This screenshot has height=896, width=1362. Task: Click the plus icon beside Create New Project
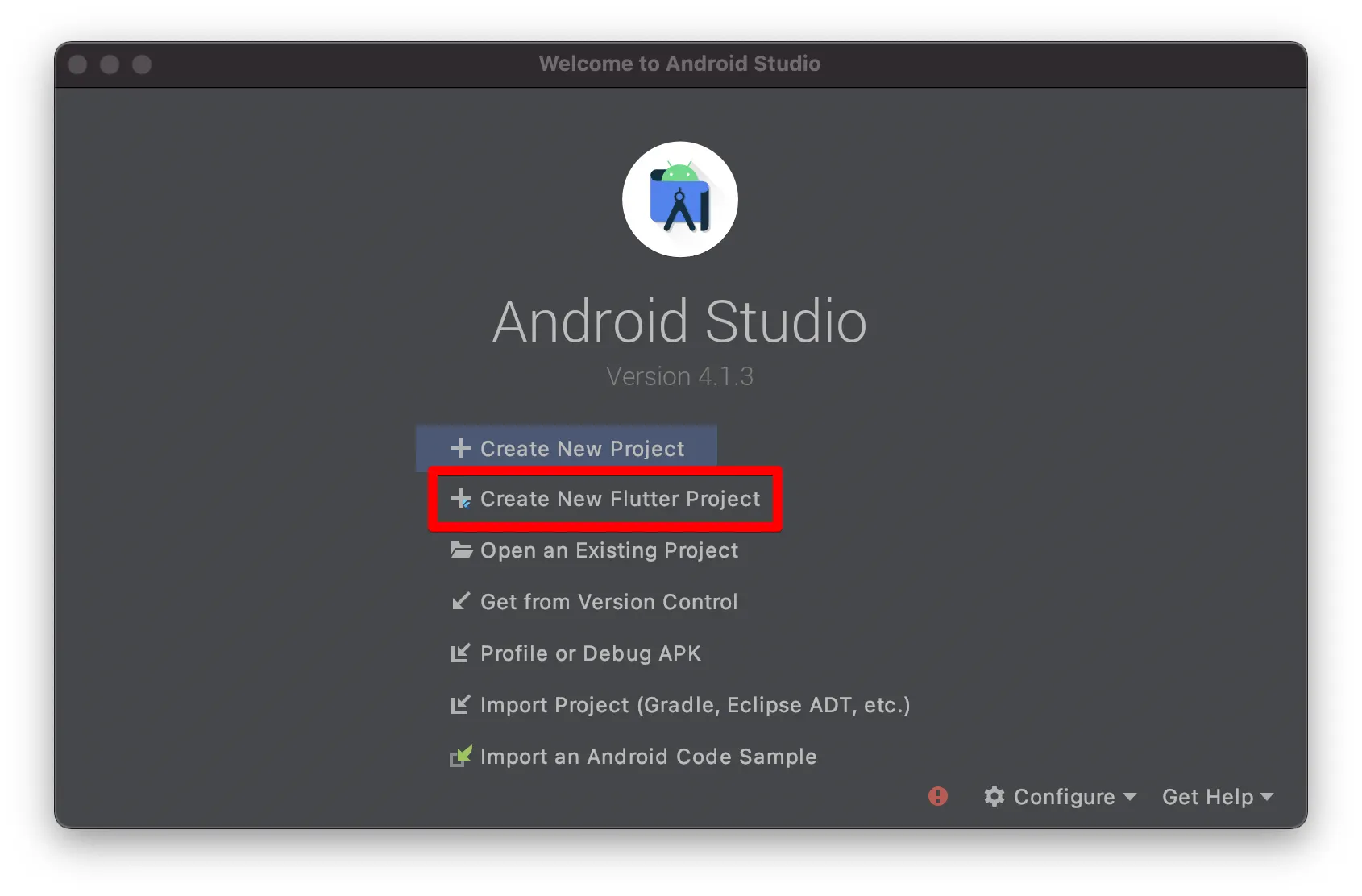(460, 448)
